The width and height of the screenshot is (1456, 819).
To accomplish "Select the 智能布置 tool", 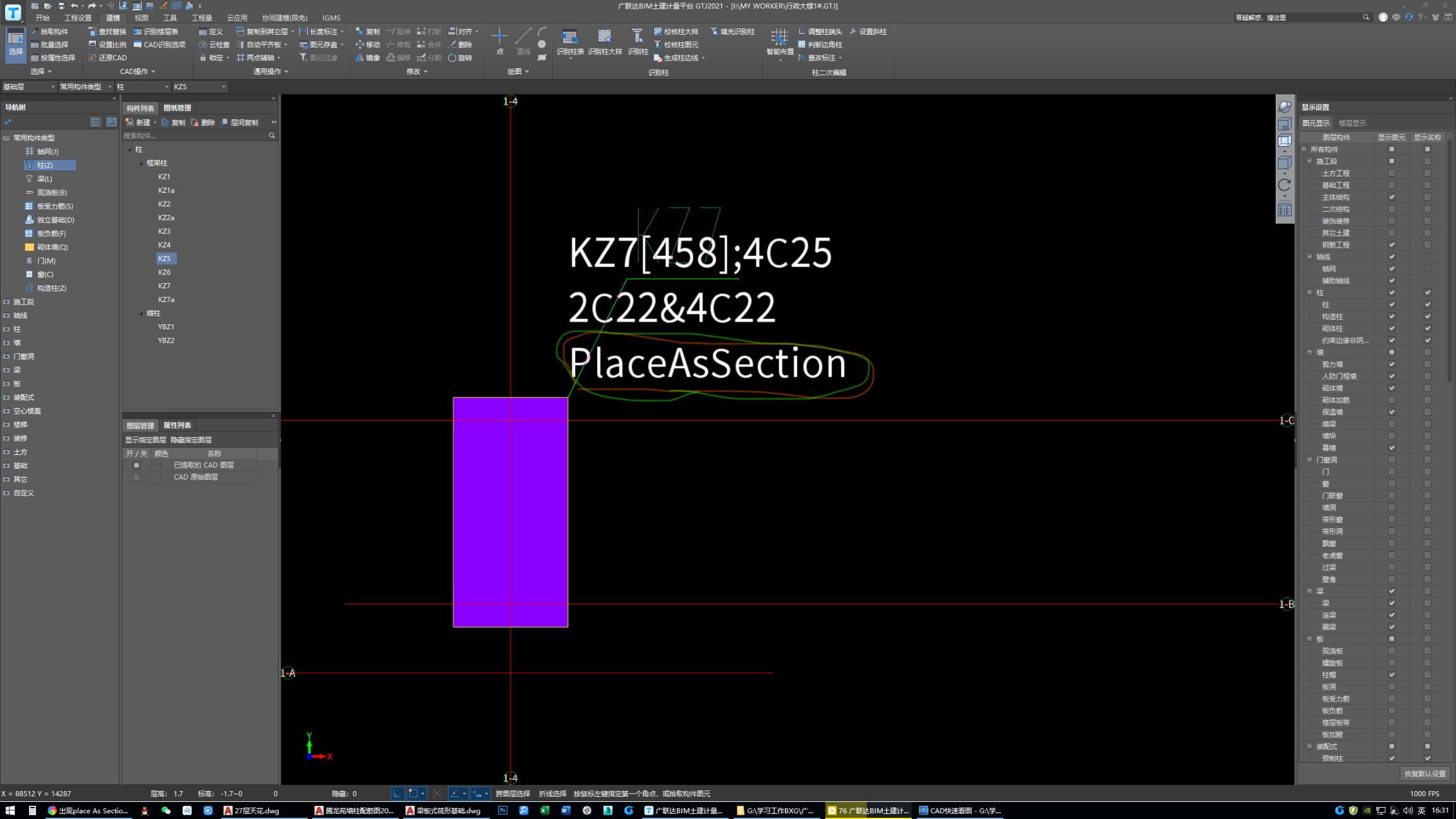I will tap(779, 39).
